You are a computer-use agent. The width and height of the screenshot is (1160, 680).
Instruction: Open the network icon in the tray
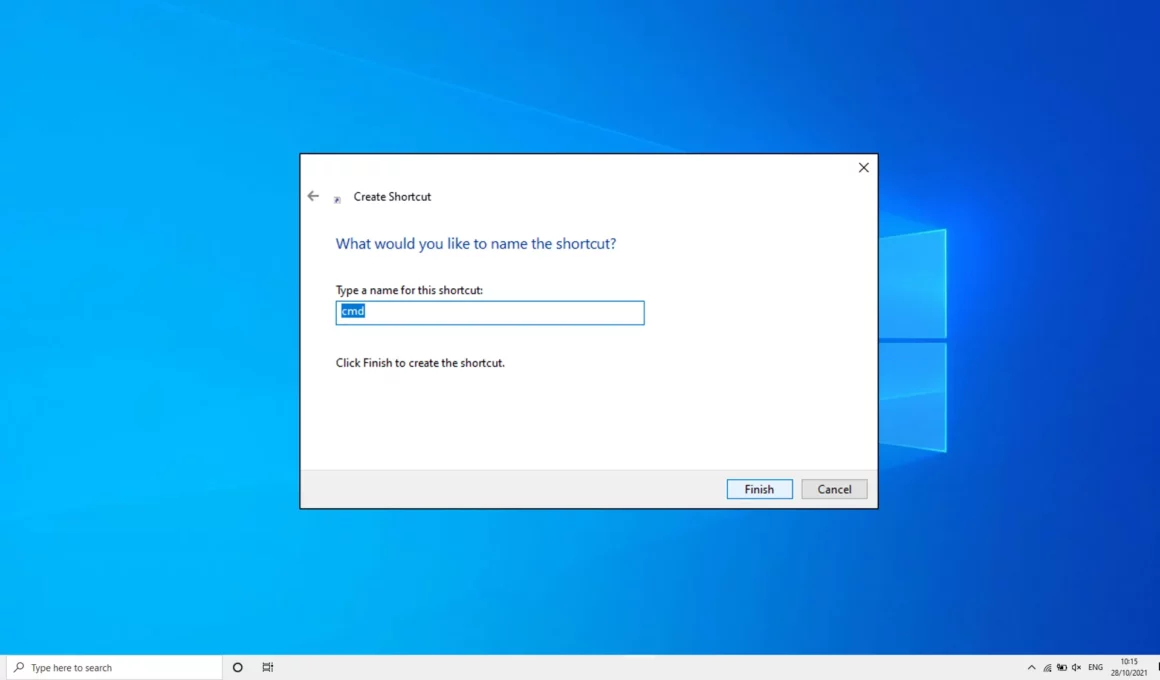(x=1047, y=667)
